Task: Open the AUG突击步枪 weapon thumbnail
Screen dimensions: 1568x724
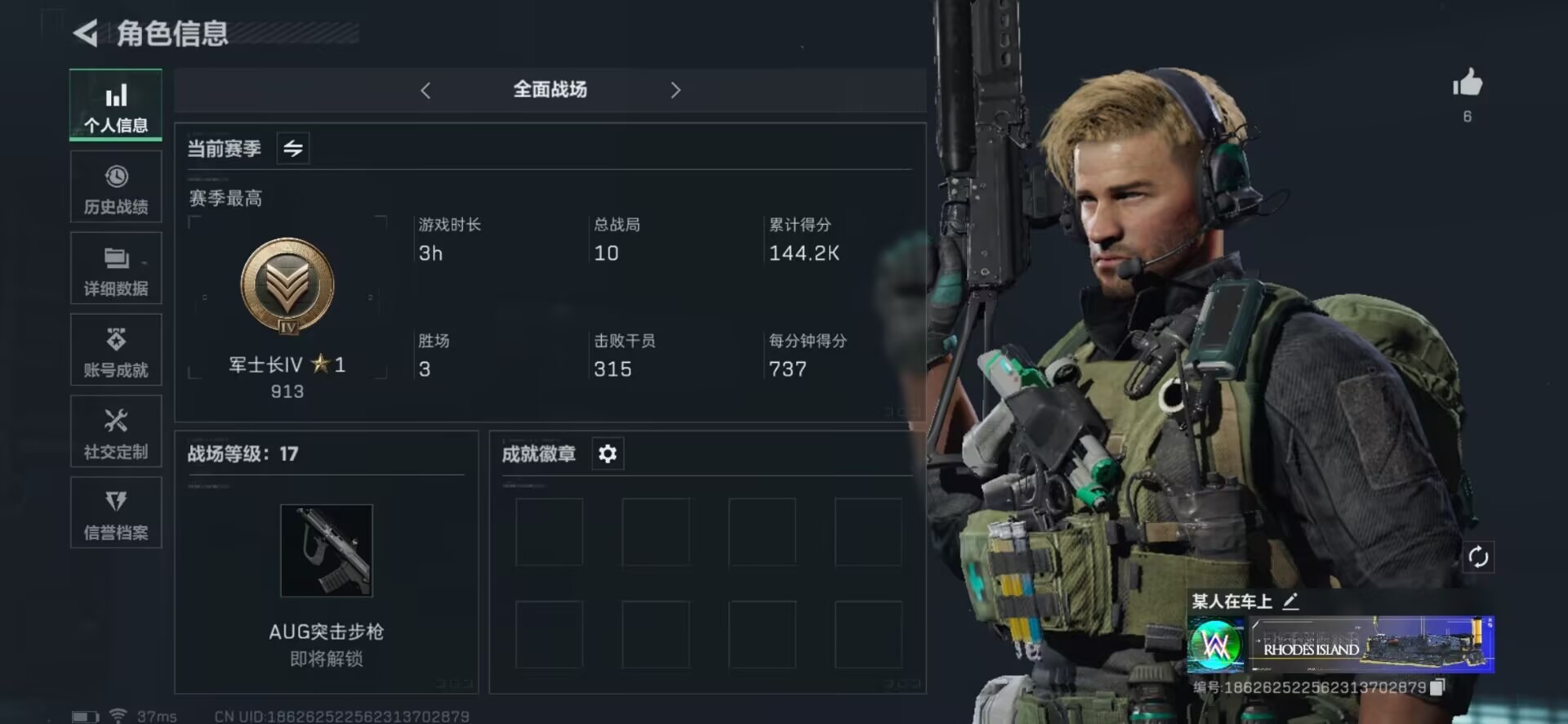Action: [x=327, y=551]
